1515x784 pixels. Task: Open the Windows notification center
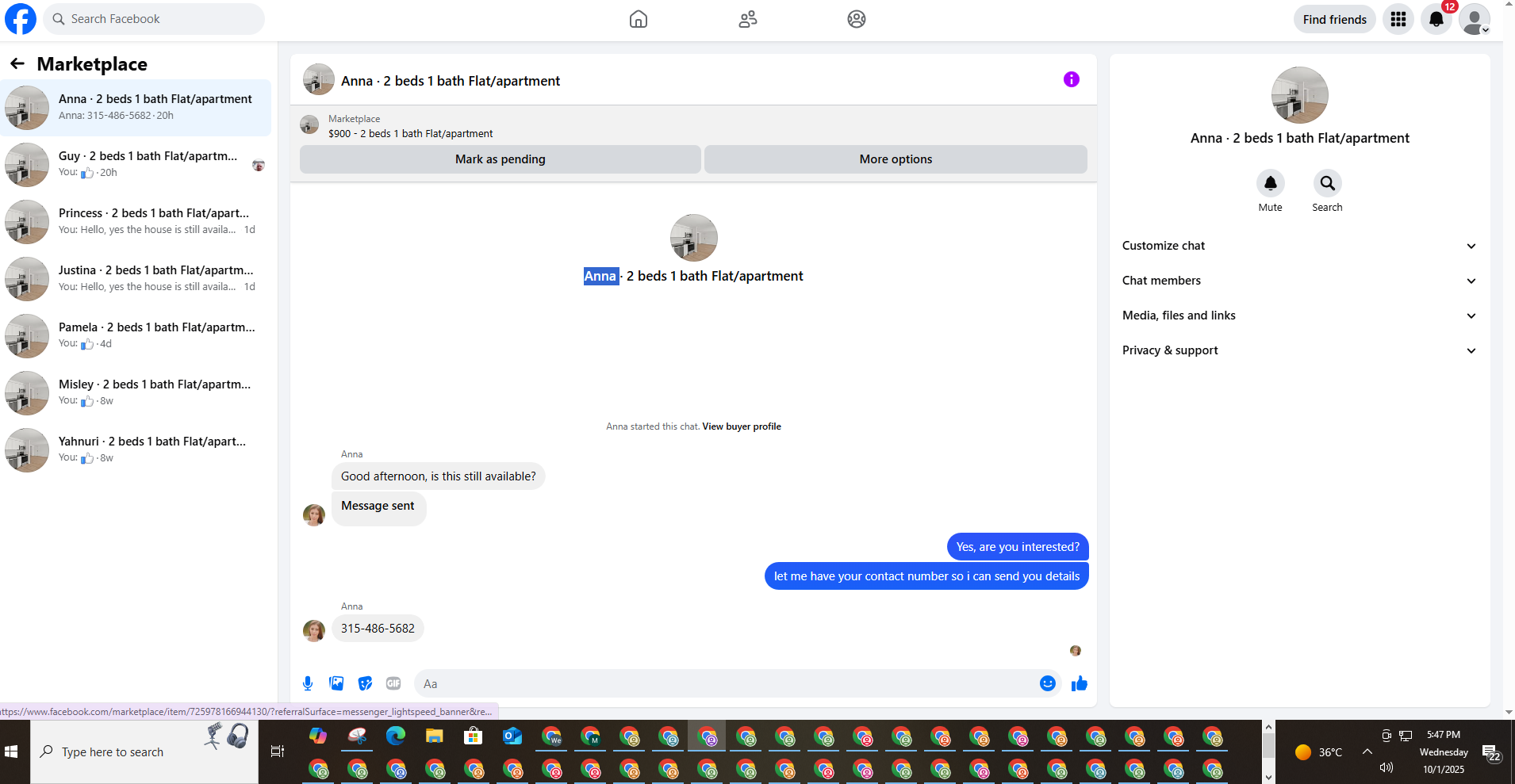[1491, 753]
